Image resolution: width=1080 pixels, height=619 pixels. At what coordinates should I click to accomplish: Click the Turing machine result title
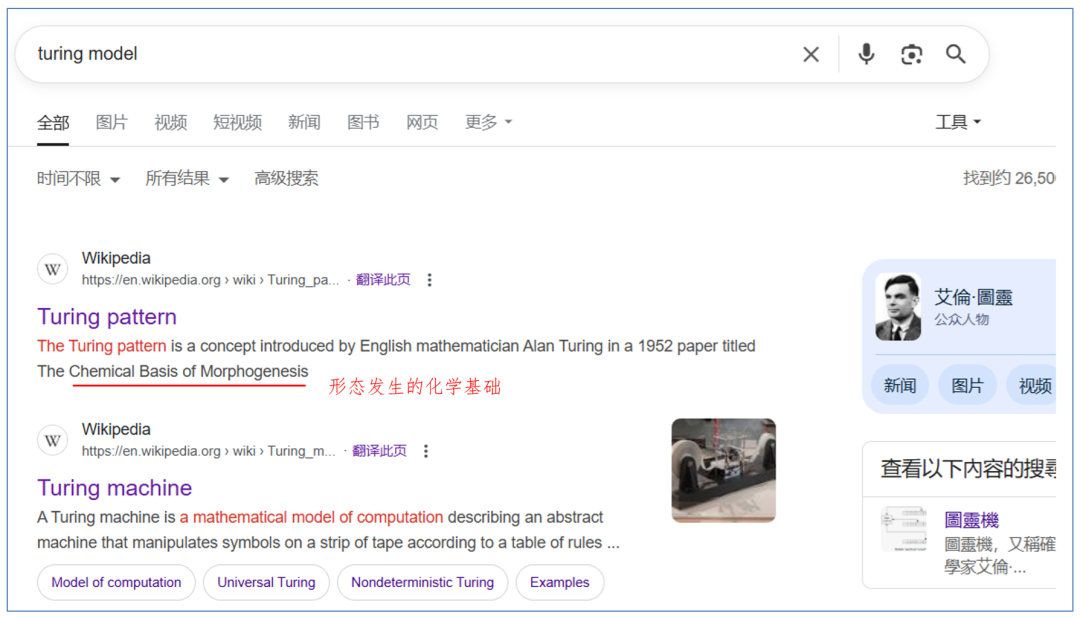coord(114,488)
